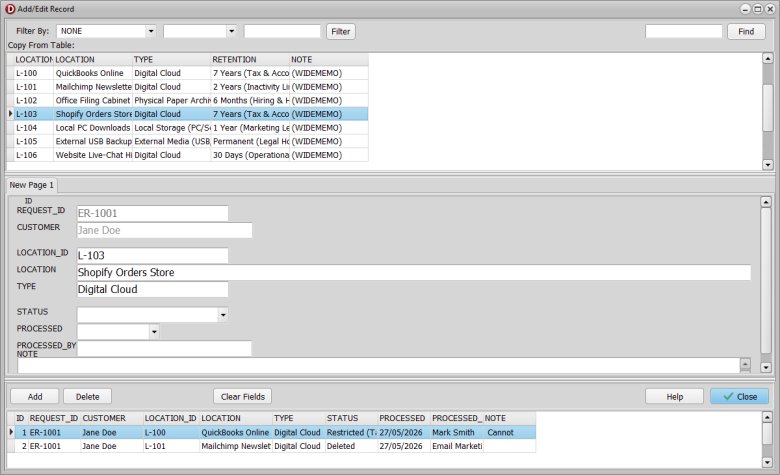Click the Help button
Screen dimensions: 780x475
click(675, 396)
